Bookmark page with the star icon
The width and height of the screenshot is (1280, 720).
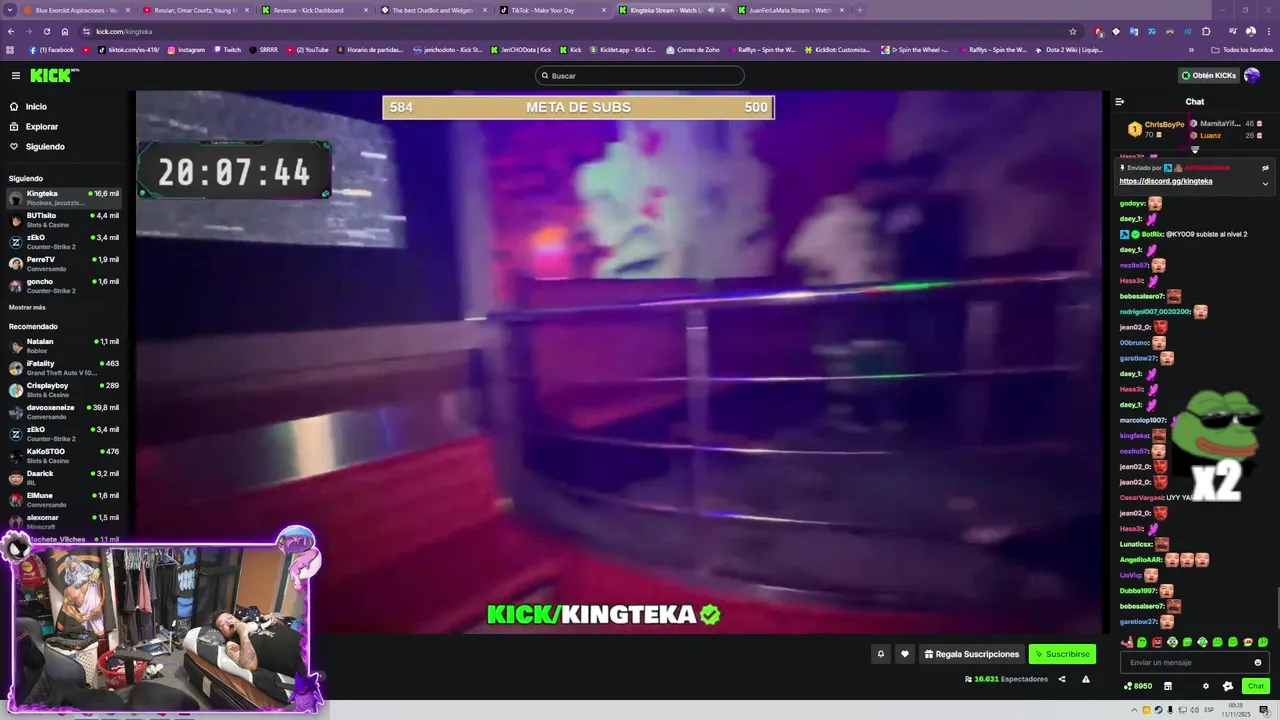pyautogui.click(x=1073, y=31)
